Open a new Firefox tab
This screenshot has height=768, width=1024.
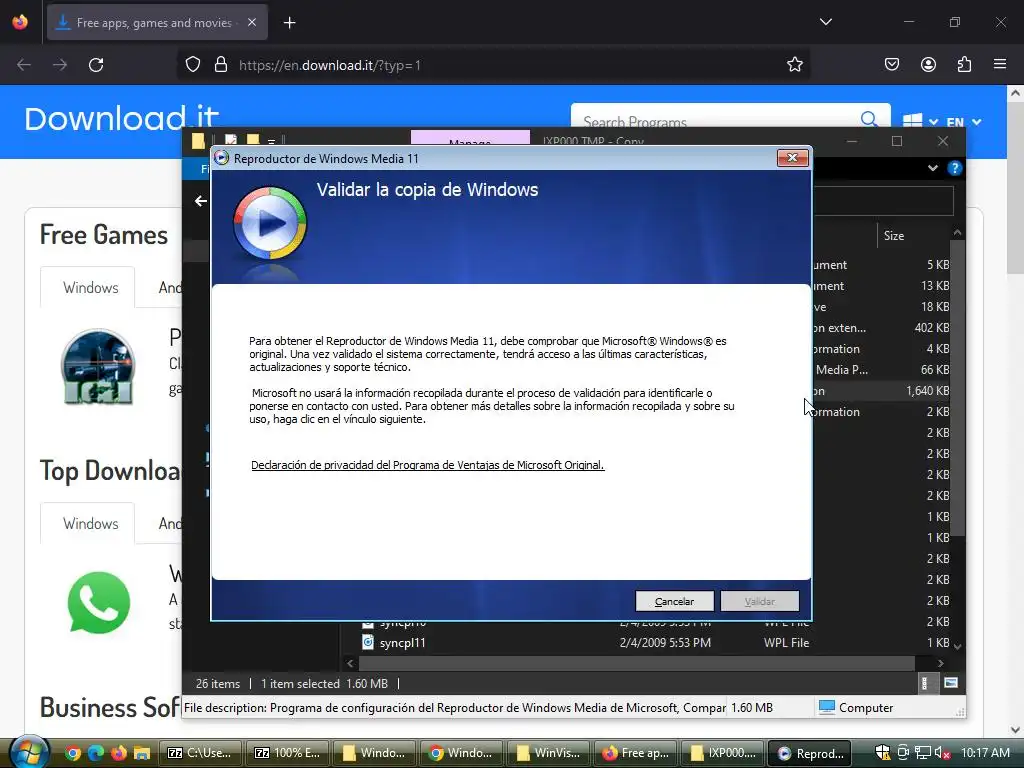point(289,23)
